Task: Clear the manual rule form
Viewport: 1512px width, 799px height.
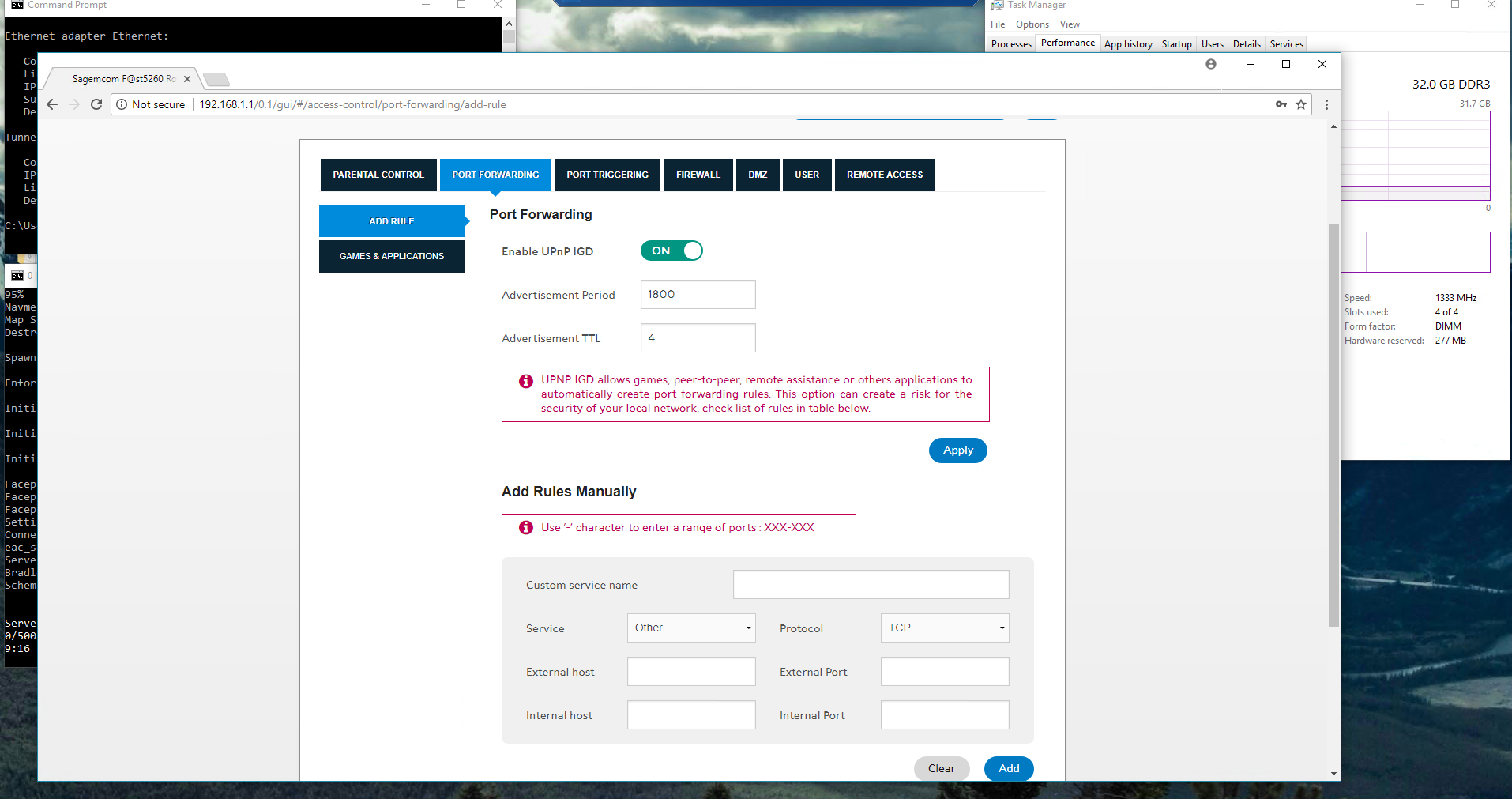Action: coord(942,768)
